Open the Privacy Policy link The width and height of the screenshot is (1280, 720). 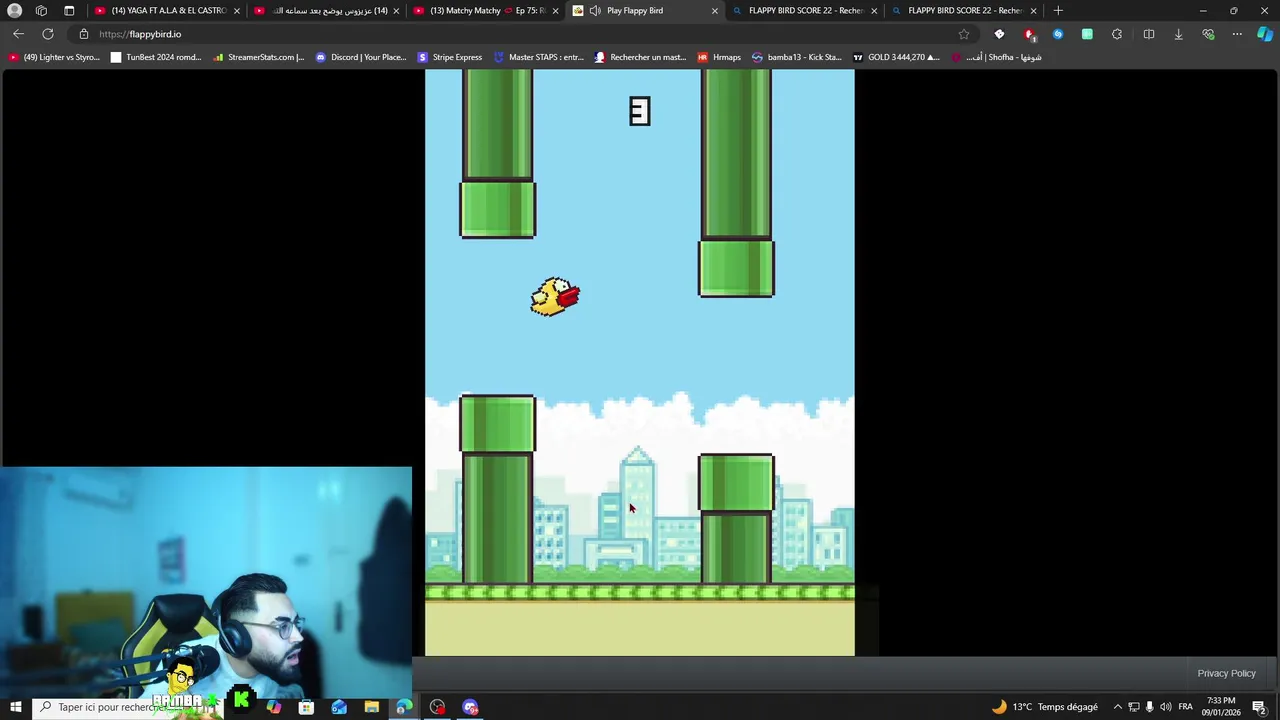click(1226, 673)
